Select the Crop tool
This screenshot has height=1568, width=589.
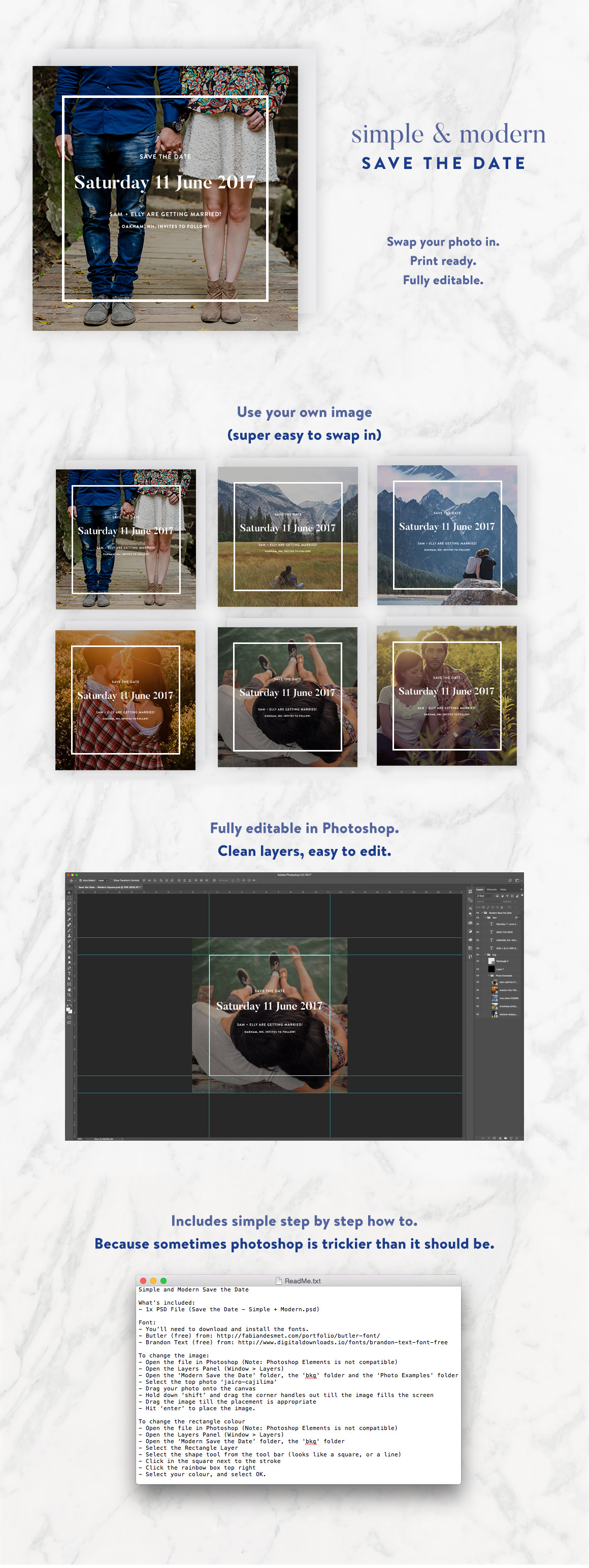point(70,914)
